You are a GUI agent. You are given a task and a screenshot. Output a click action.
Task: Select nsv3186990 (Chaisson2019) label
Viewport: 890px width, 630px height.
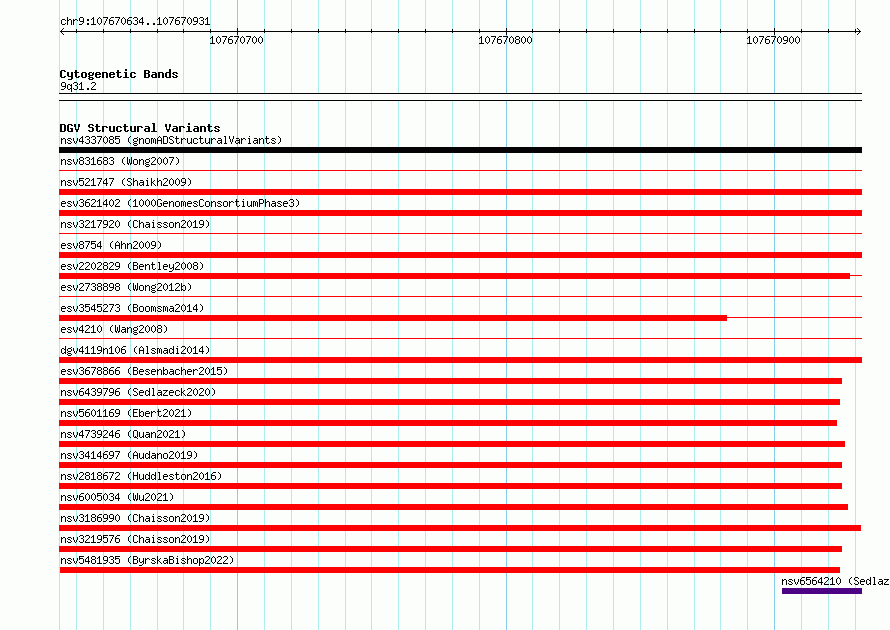coord(135,518)
